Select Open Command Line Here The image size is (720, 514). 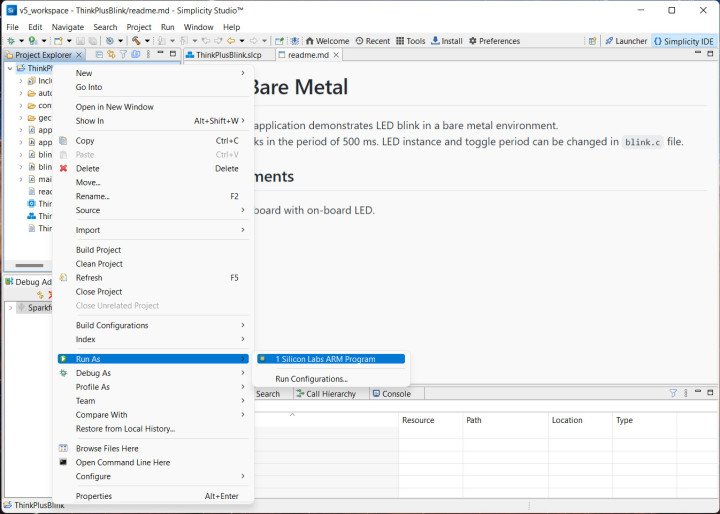153,463
